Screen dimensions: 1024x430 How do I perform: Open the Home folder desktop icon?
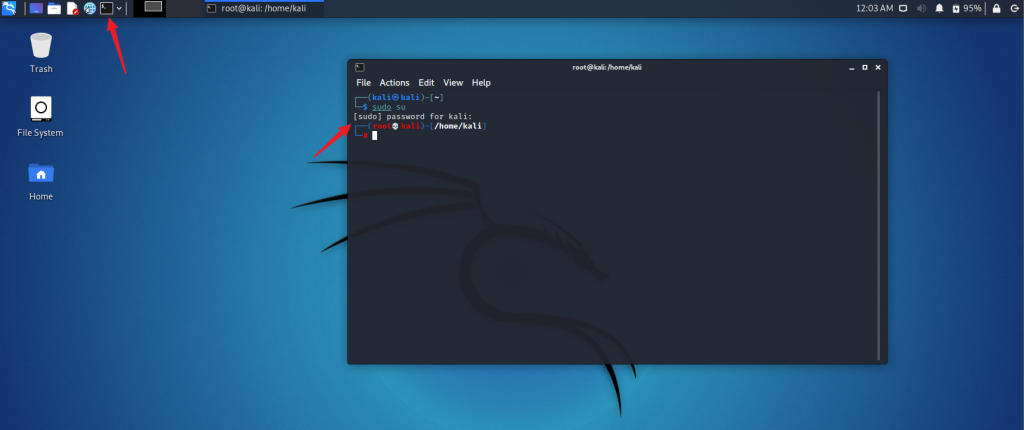click(40, 181)
